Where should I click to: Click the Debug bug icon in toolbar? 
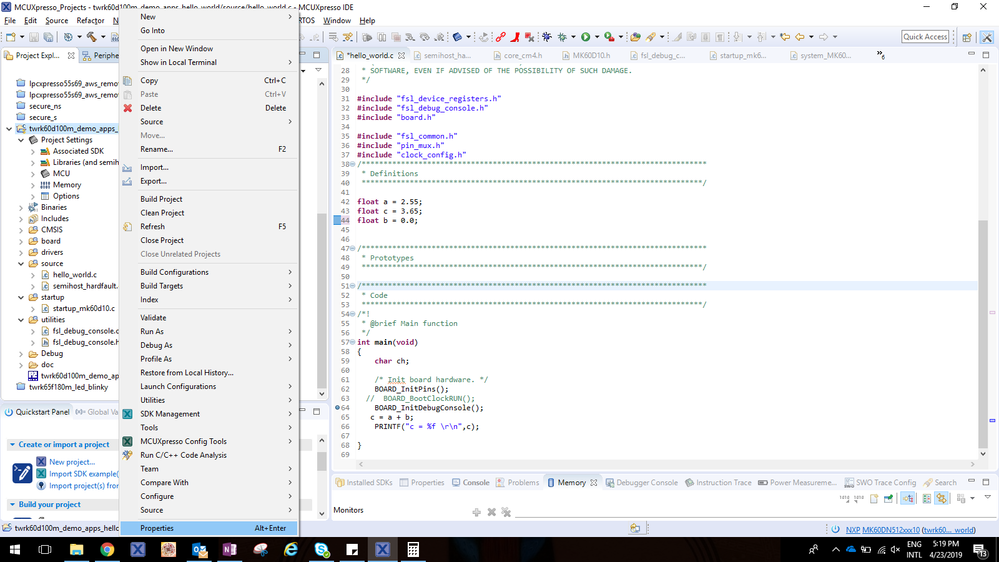tap(547, 37)
